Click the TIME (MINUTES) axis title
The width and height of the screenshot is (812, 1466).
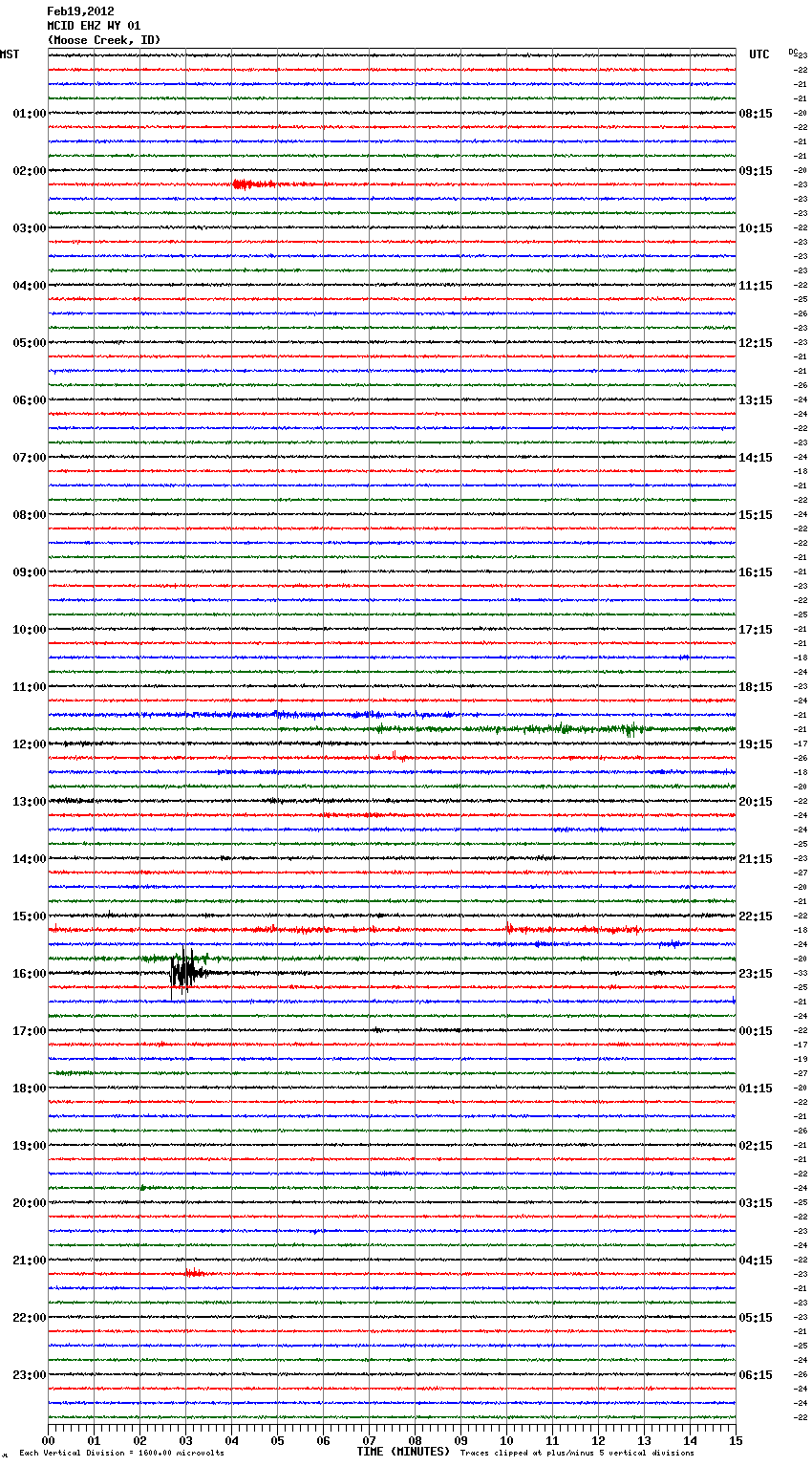point(403,1452)
